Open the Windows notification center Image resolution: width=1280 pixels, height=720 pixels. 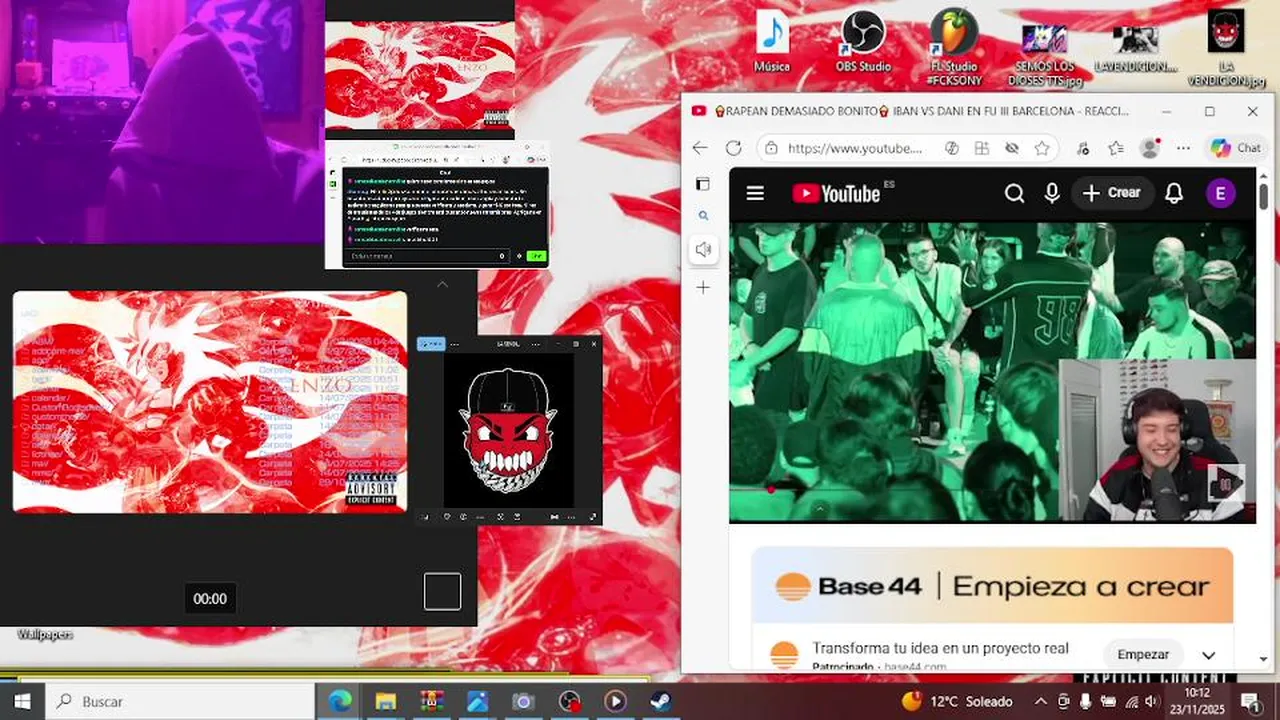[1250, 701]
